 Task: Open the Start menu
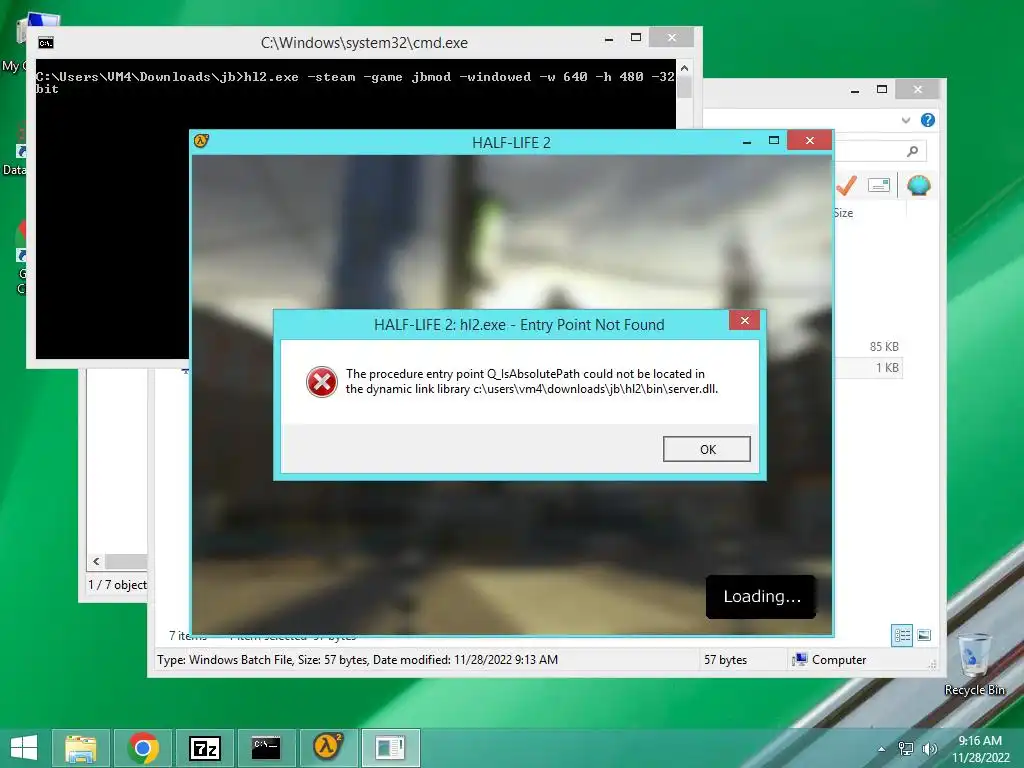coord(24,748)
